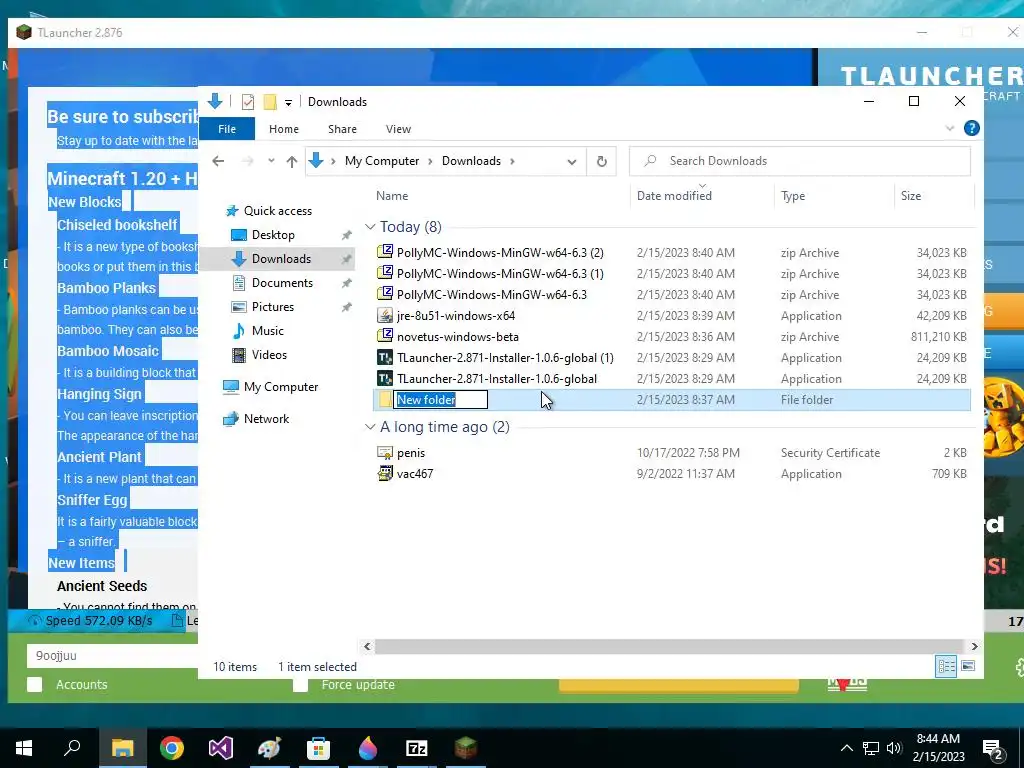Refresh the Downloads folder
Screen dimensions: 1024x768
point(601,161)
